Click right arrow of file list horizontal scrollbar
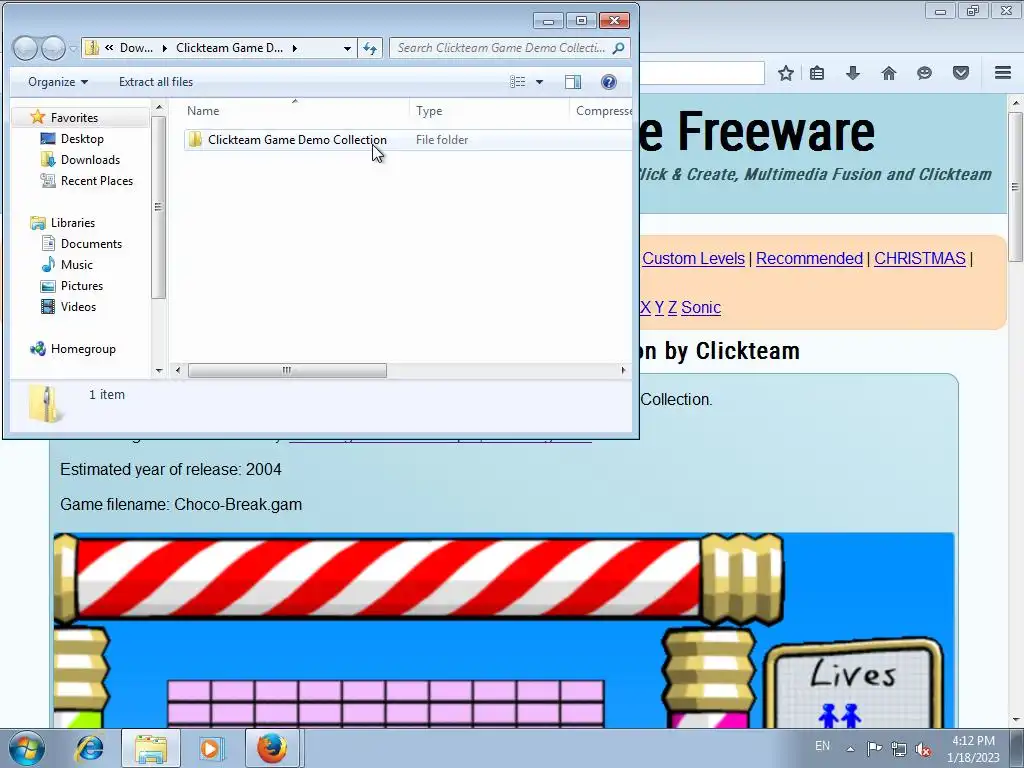This screenshot has height=768, width=1024. click(x=623, y=370)
